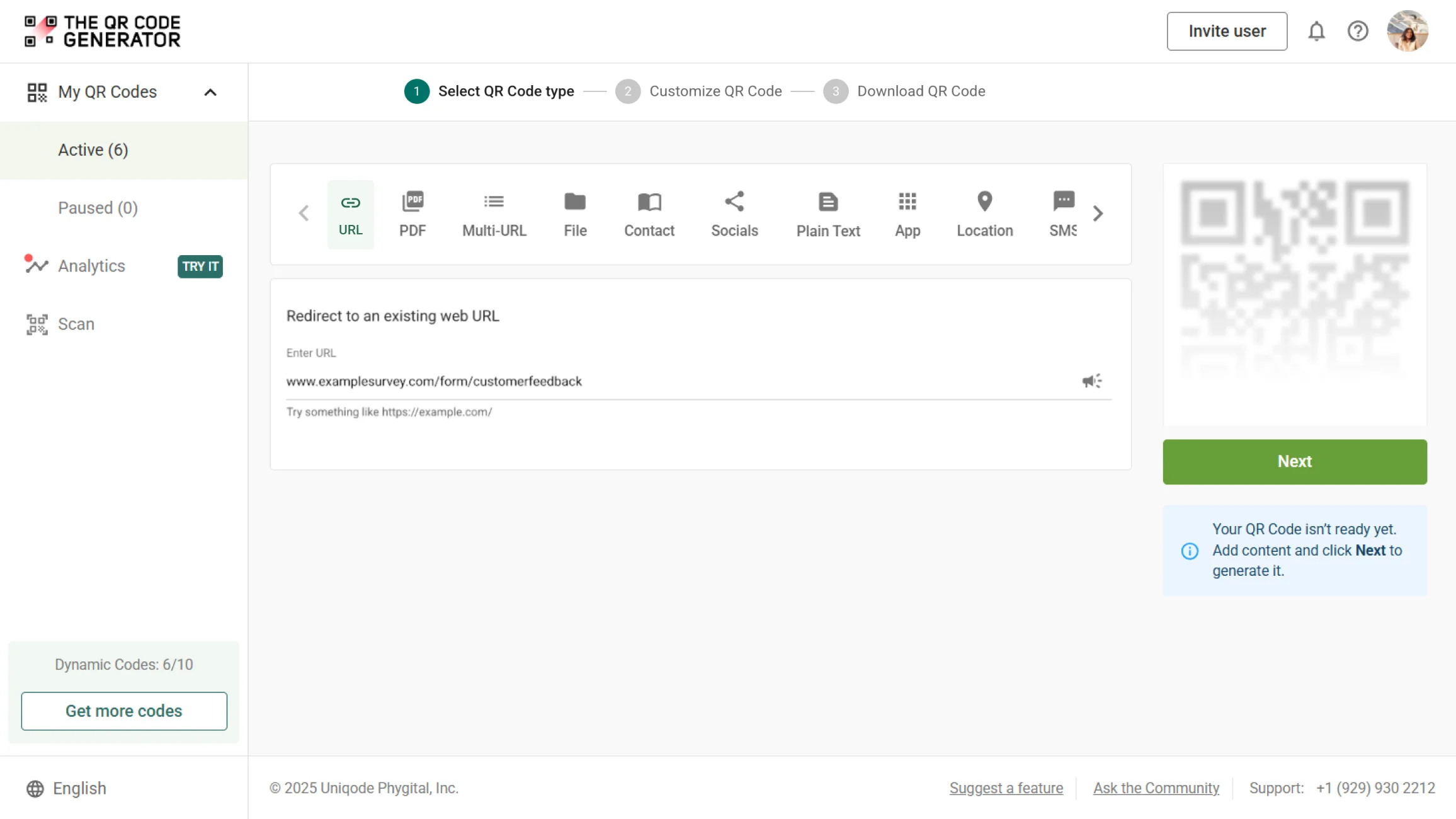Open the help question mark icon
This screenshot has width=1456, height=819.
[1358, 31]
